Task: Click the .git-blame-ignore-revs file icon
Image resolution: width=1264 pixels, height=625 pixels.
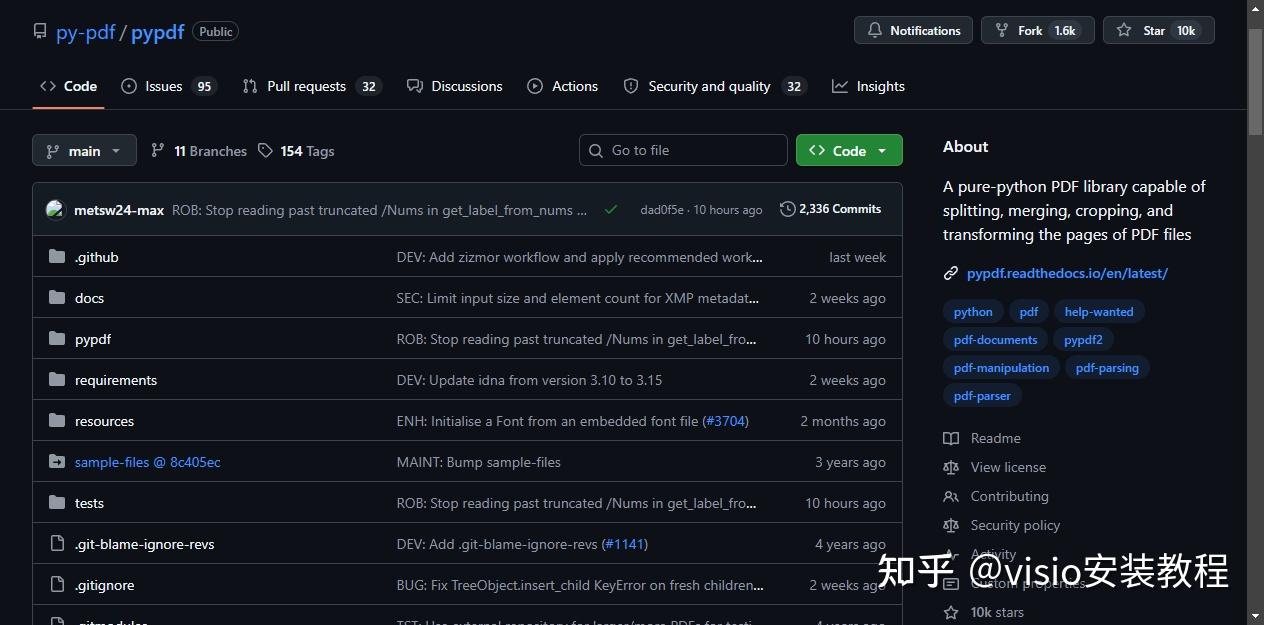Action: pos(57,544)
